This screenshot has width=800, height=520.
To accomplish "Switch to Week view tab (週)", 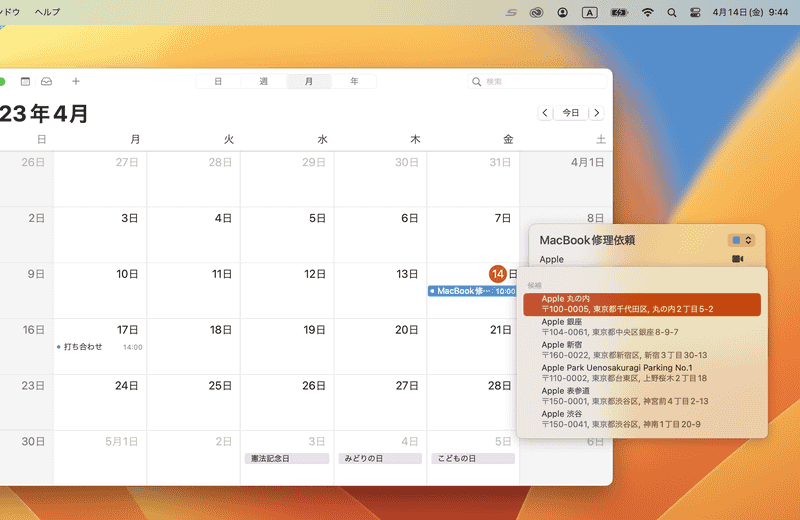I will point(263,82).
